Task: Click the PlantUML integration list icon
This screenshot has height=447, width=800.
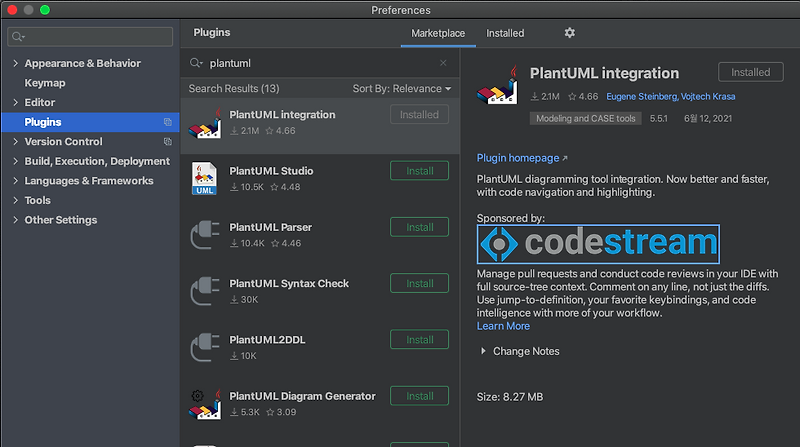Action: pyautogui.click(x=205, y=122)
